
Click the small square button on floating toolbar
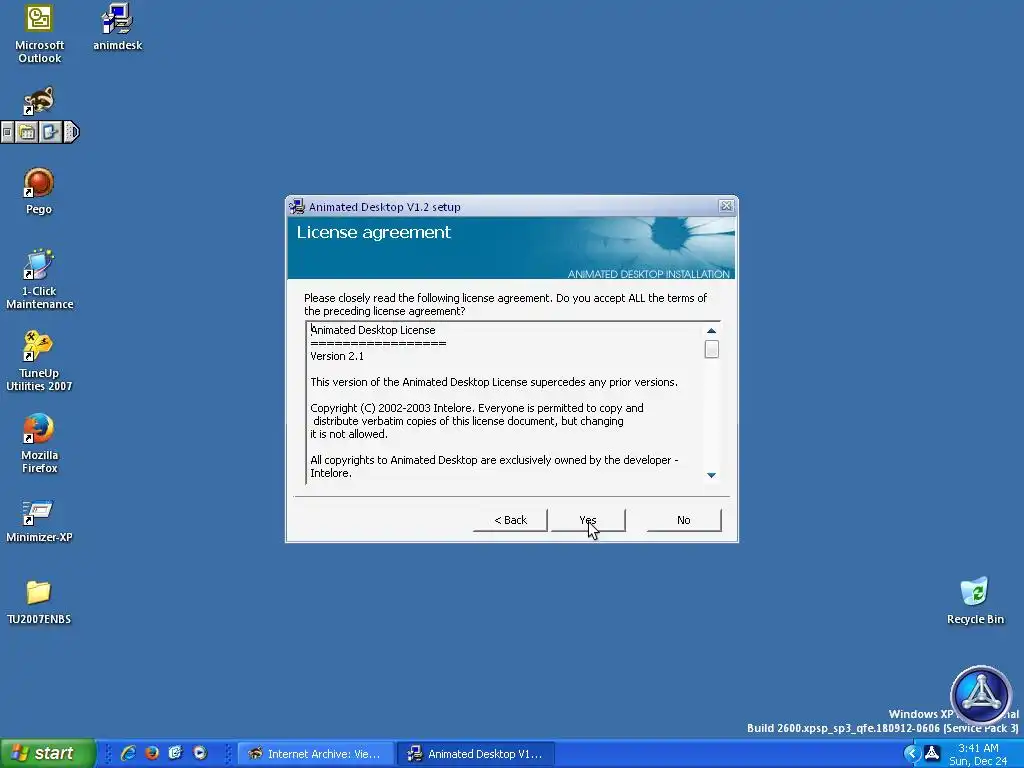(x=7, y=133)
